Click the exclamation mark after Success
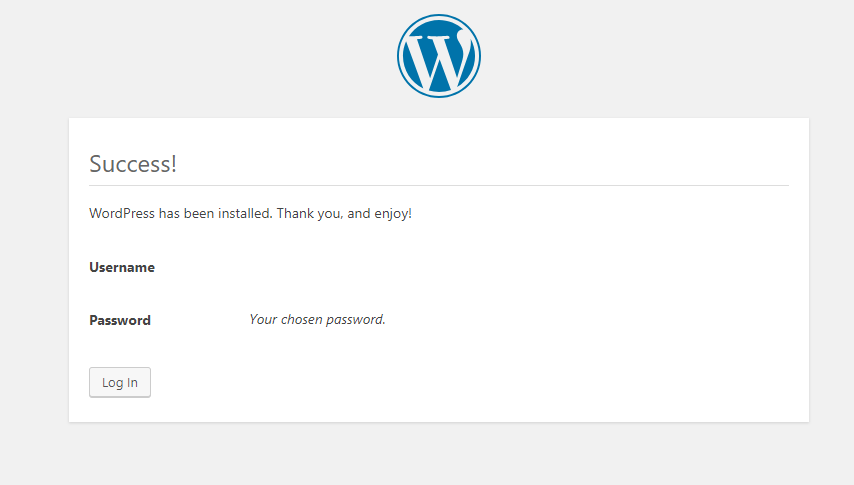 pyautogui.click(x=174, y=164)
